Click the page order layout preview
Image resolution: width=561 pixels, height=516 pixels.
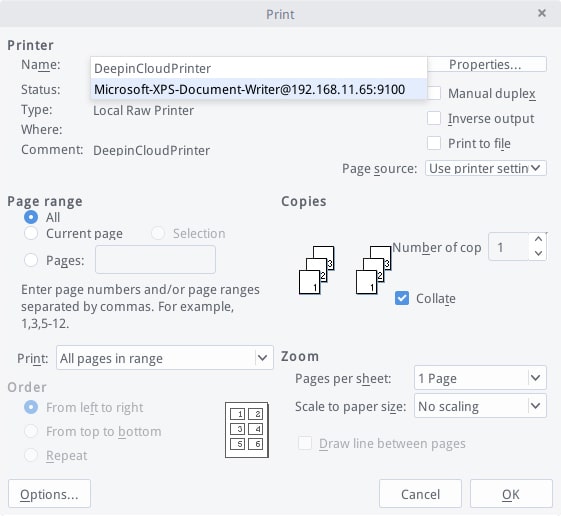click(247, 430)
